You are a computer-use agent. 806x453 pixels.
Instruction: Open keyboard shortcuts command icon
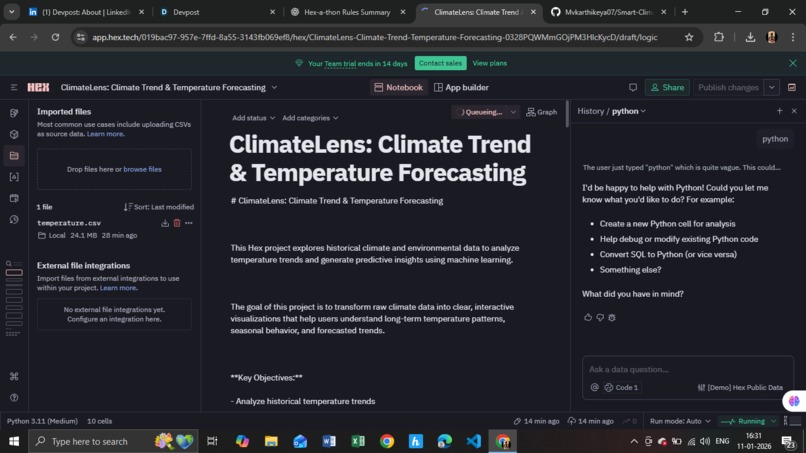pos(14,376)
